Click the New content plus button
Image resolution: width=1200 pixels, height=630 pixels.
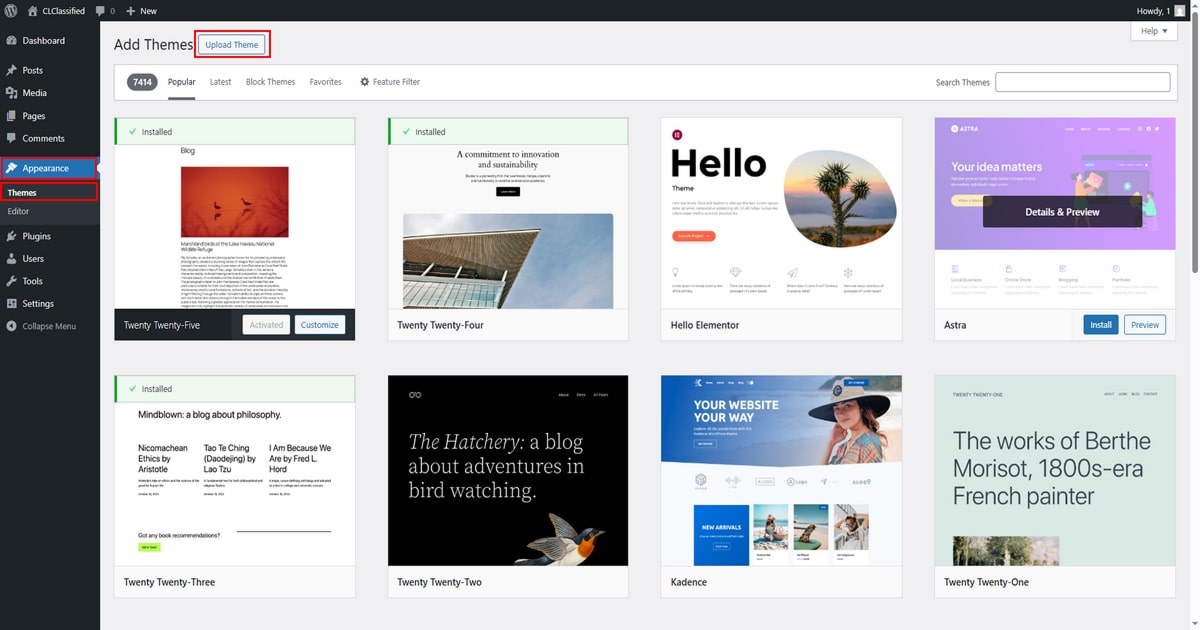141,10
